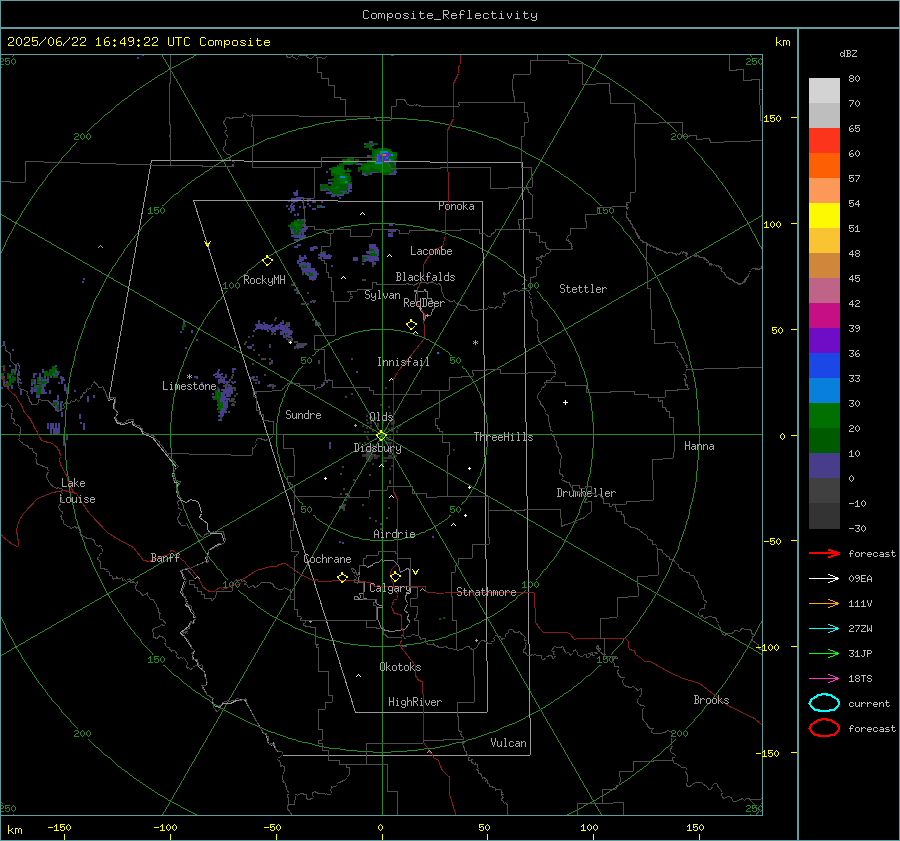The width and height of the screenshot is (900, 841).
Task: Click the Airdrie label
Action: tap(394, 534)
